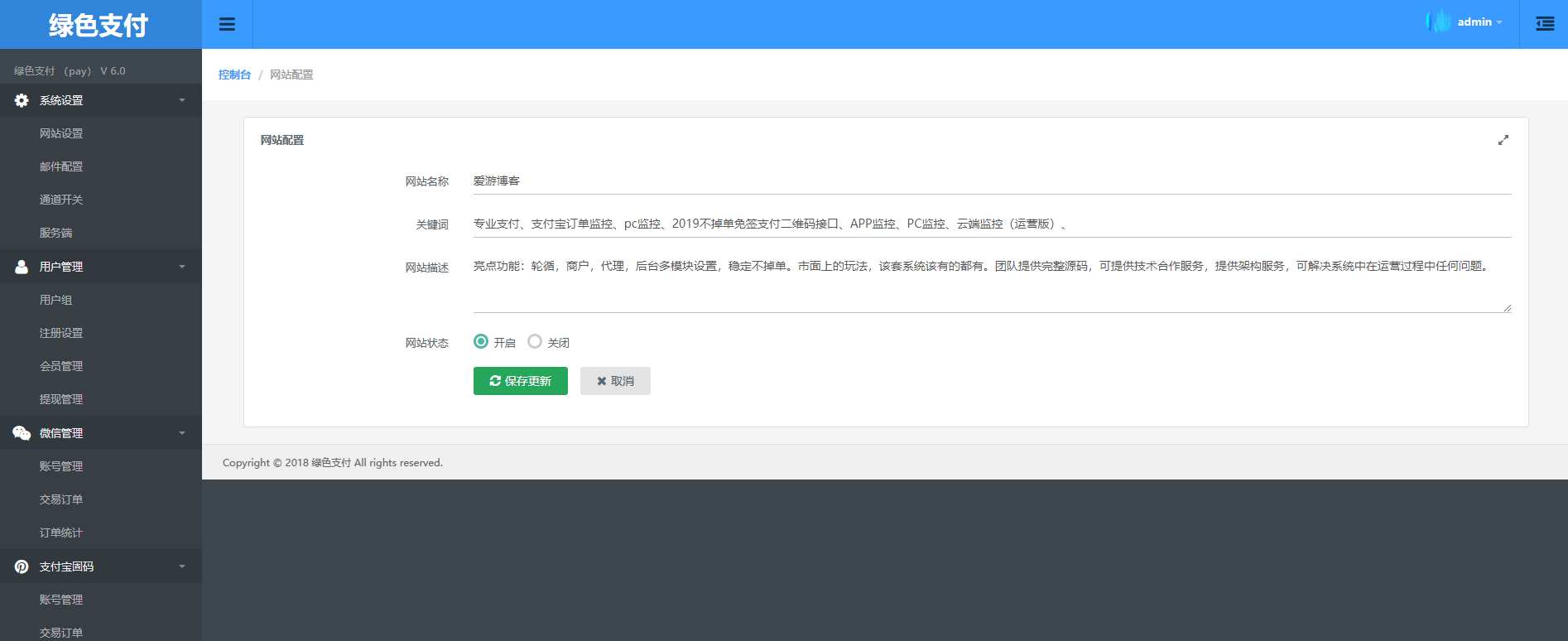
Task: Click the 网站配置 breadcrumb text
Action: click(x=291, y=75)
